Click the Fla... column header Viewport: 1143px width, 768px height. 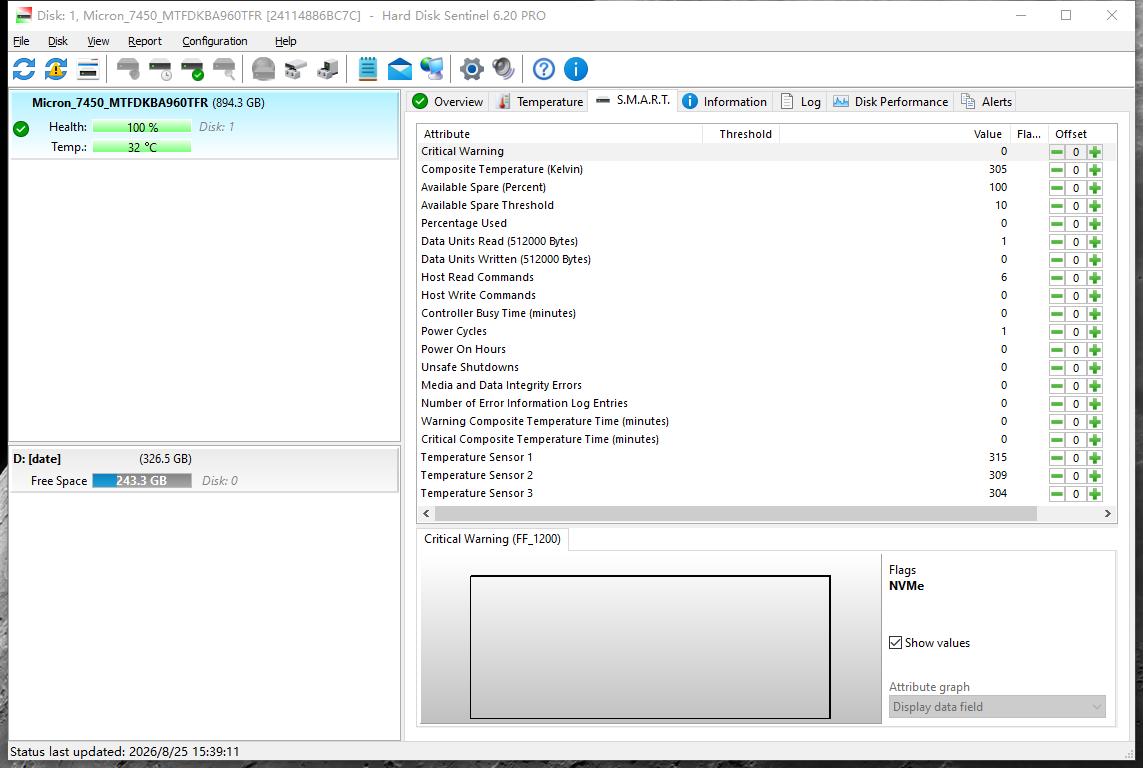coord(1029,134)
